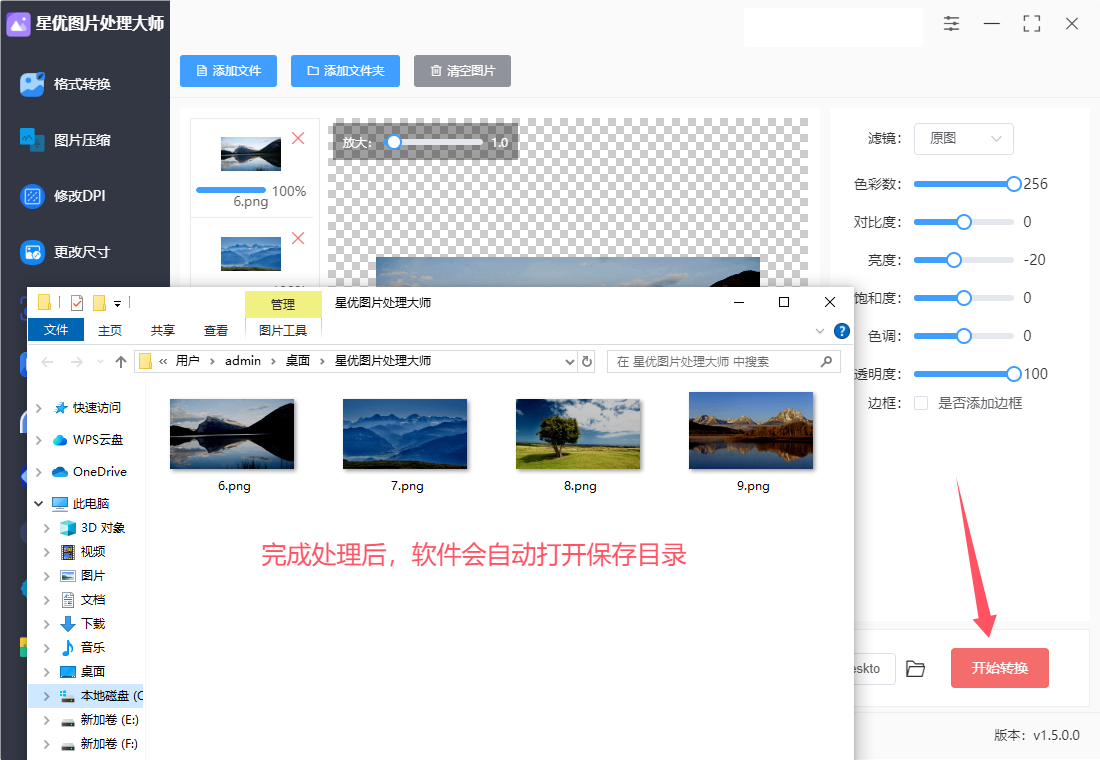The height and width of the screenshot is (760, 1100).
Task: Remove 6.png with its red X icon
Action: pos(298,138)
